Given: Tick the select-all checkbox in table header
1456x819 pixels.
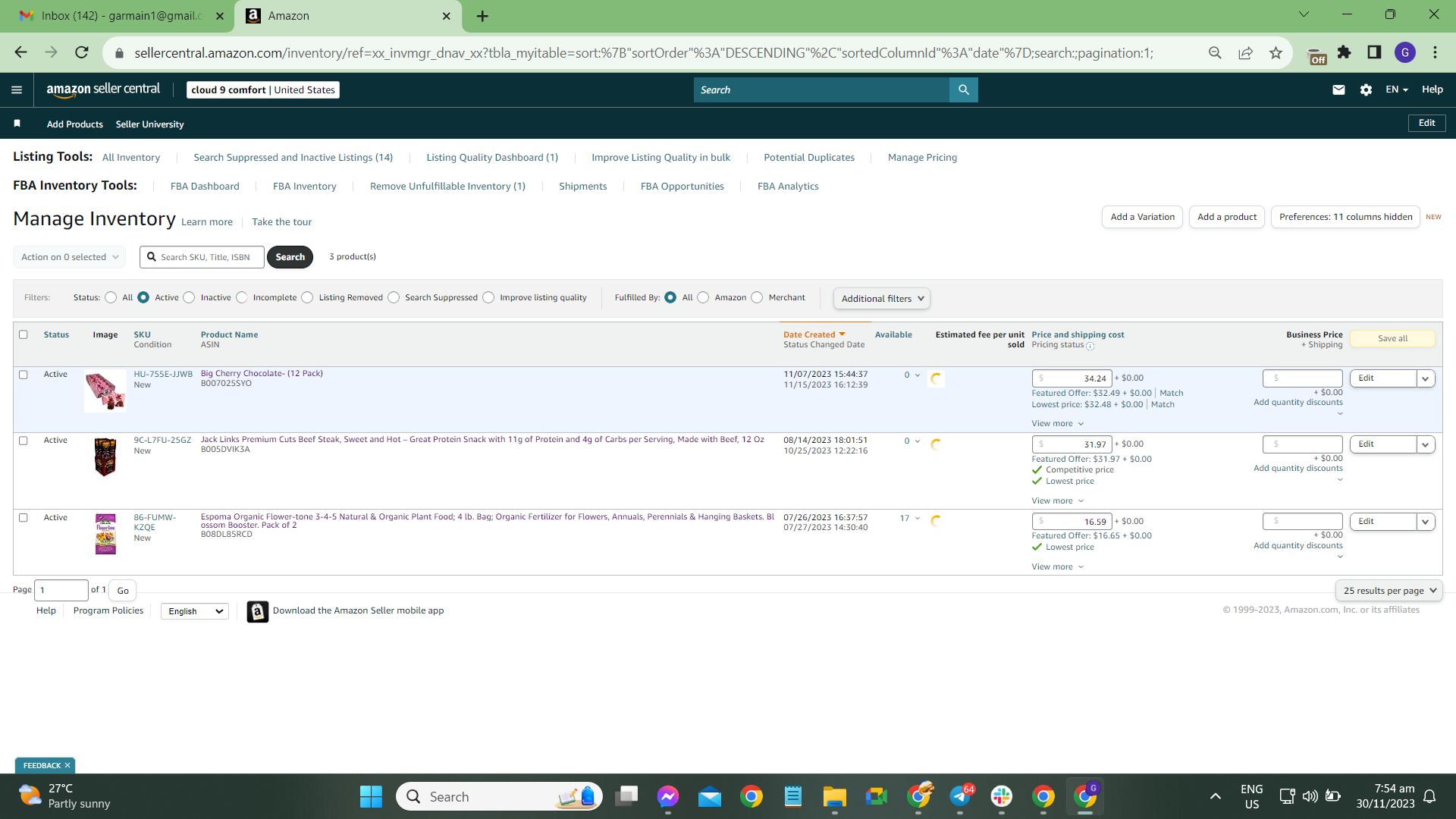Looking at the screenshot, I should 24,334.
